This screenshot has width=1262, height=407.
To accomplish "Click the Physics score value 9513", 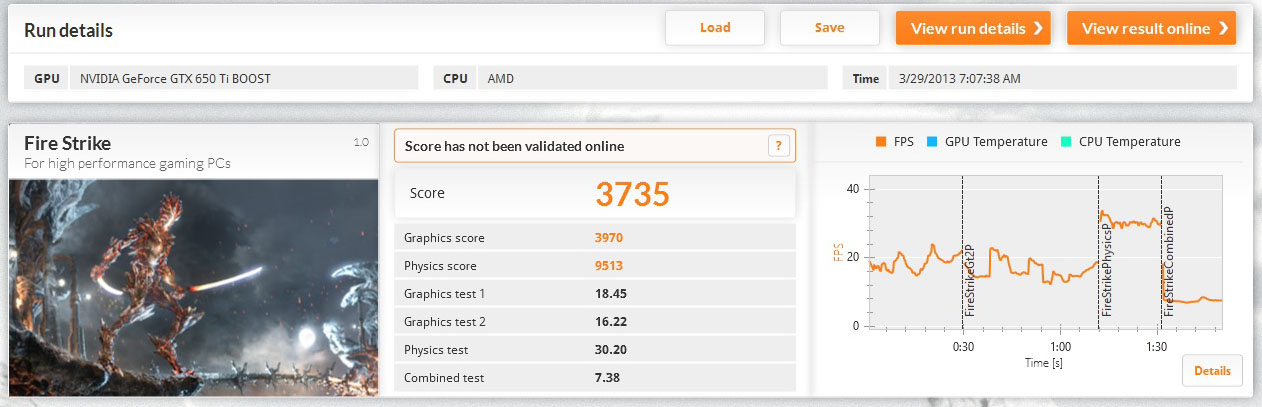I will click(610, 266).
